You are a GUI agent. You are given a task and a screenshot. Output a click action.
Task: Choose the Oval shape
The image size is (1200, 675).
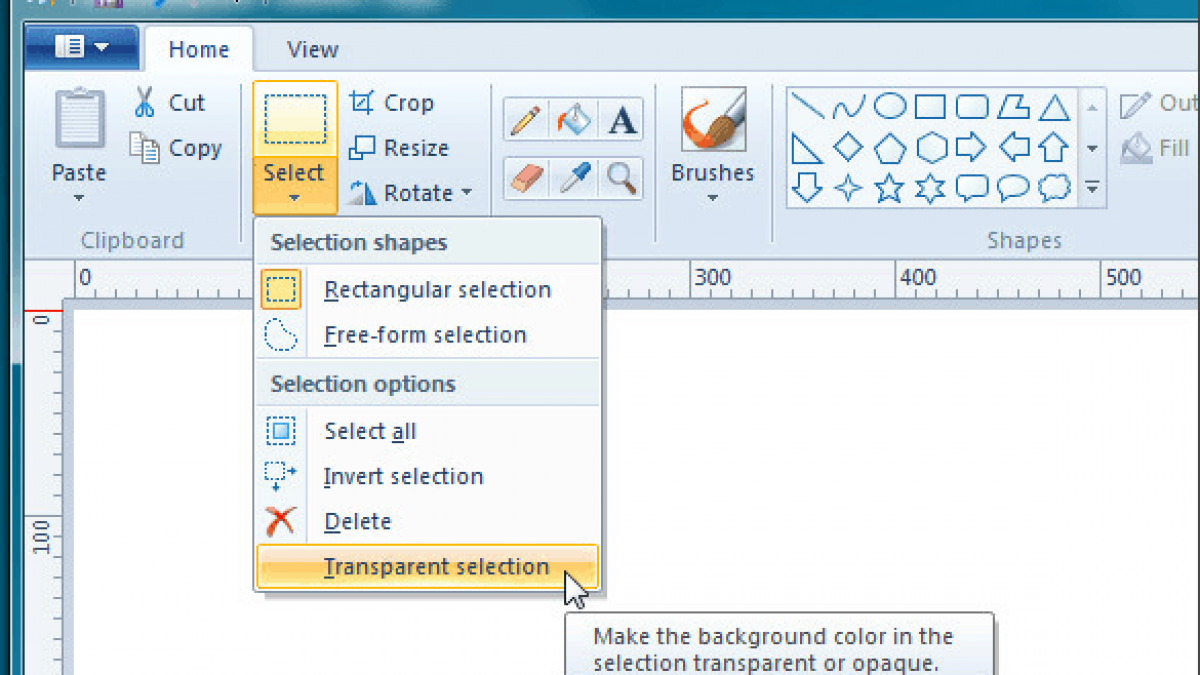pos(890,106)
